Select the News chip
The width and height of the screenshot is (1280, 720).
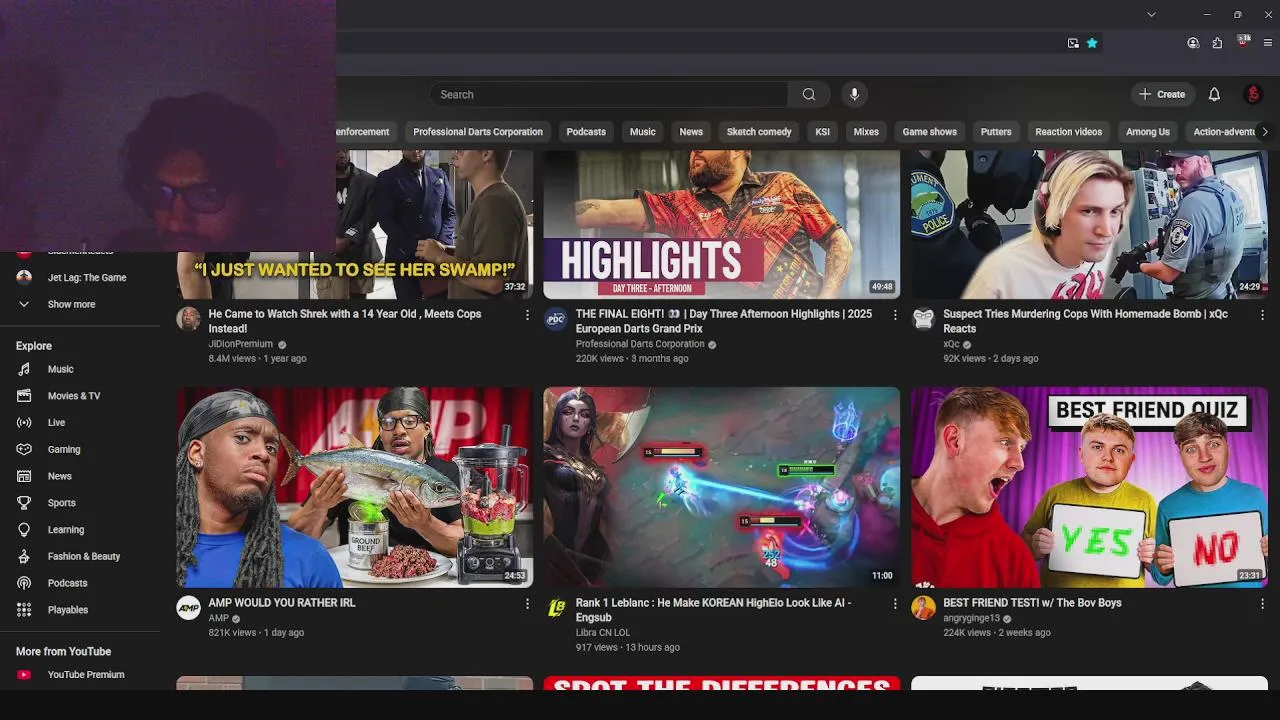click(x=691, y=132)
